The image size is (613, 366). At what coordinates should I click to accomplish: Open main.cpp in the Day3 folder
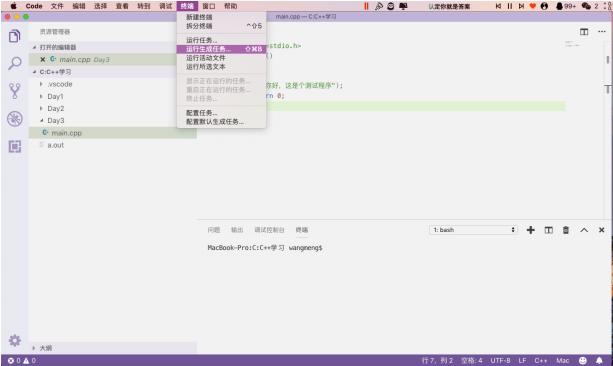pyautogui.click(x=113, y=133)
